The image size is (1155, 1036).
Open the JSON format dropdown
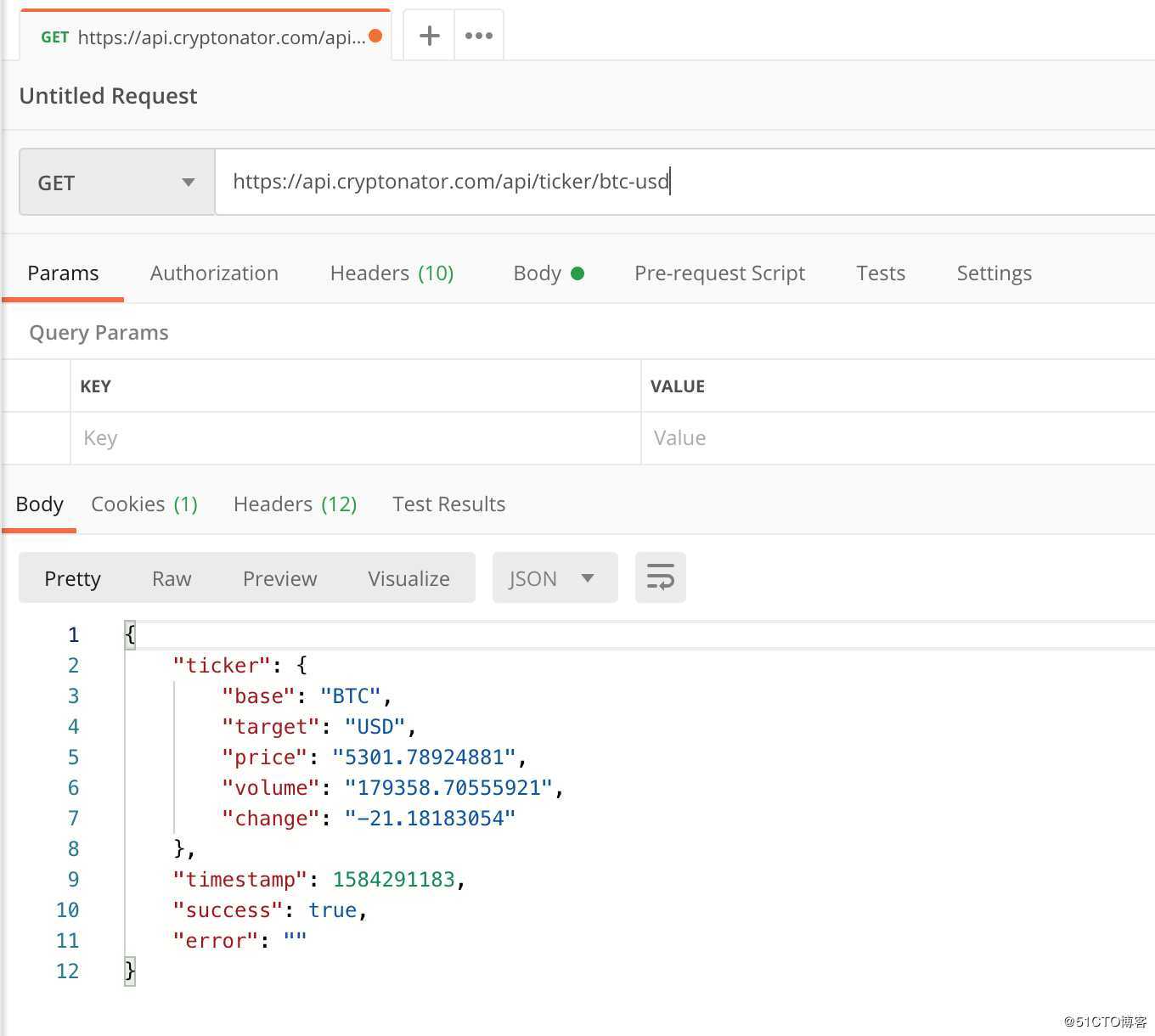tap(555, 578)
